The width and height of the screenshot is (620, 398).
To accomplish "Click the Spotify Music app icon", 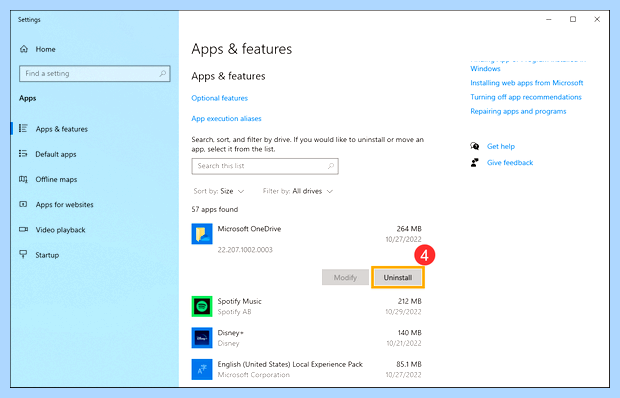I will 202,306.
